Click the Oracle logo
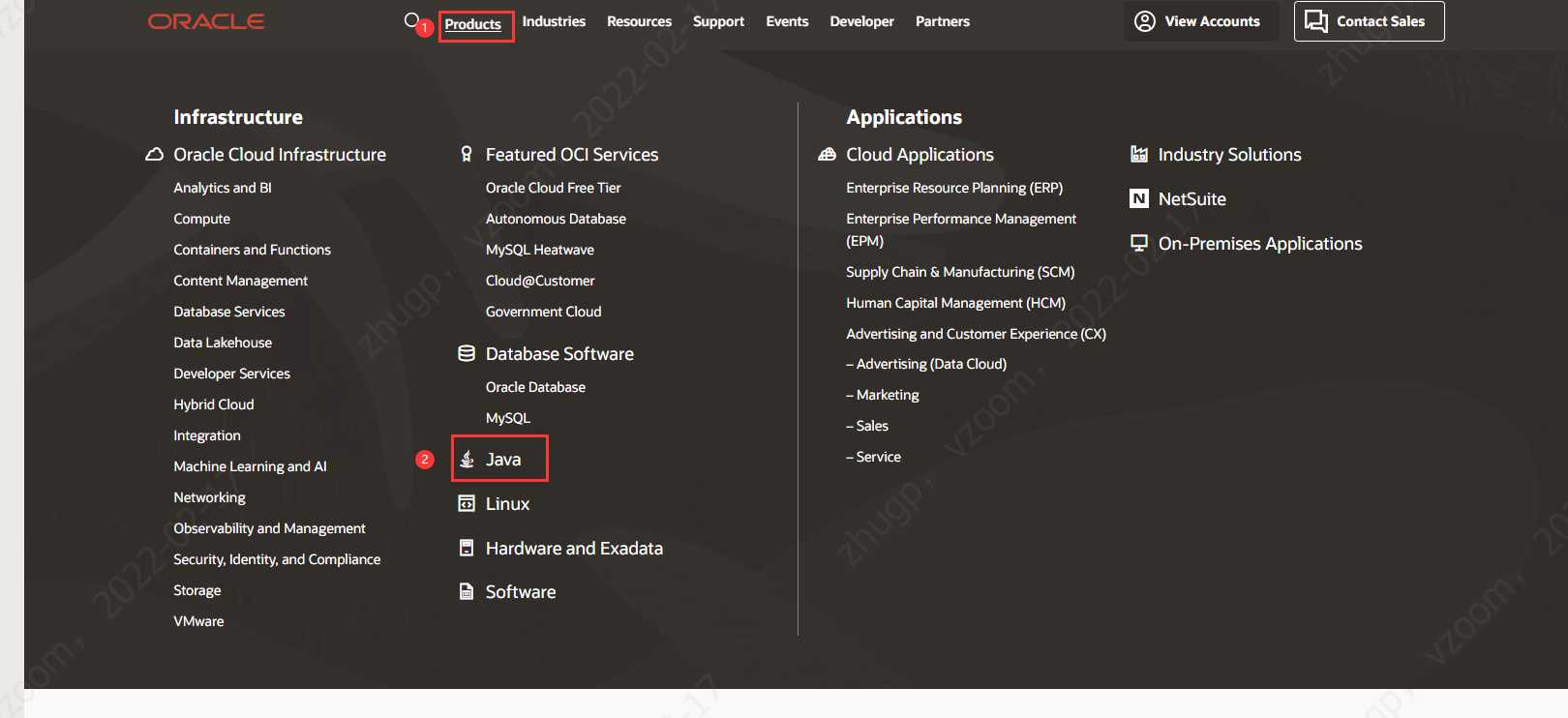This screenshot has height=718, width=1568. [206, 21]
